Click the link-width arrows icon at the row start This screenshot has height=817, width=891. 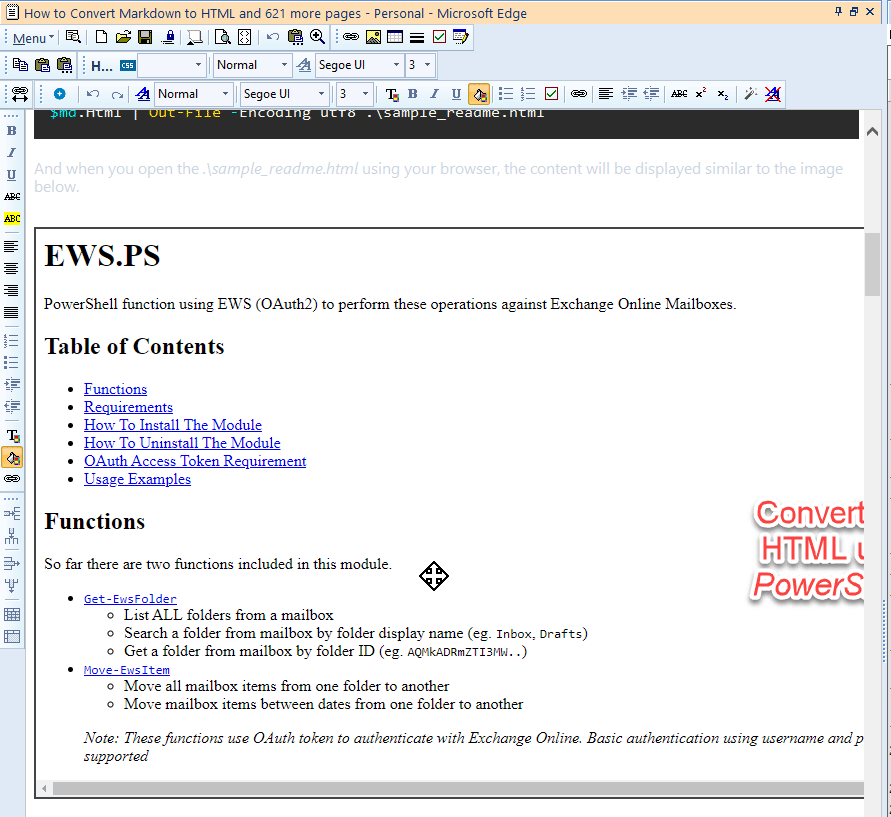20,94
